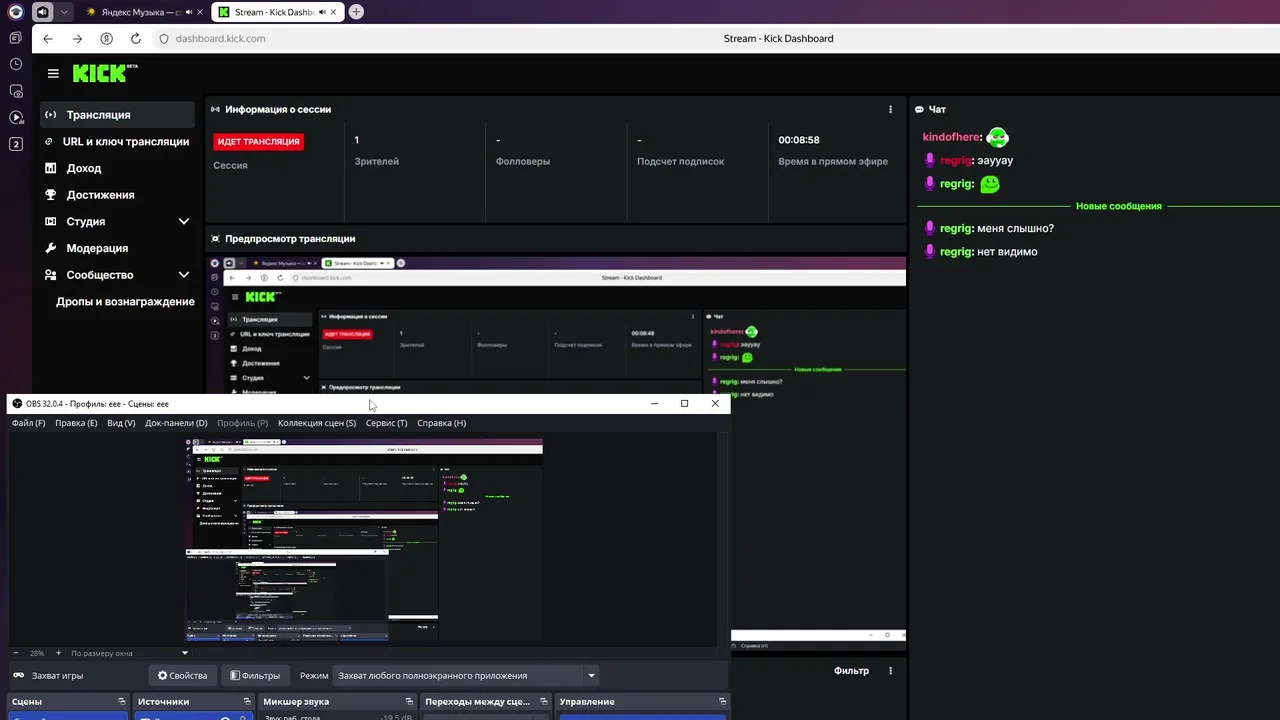Open the browser screenshot tool icon

click(15, 91)
